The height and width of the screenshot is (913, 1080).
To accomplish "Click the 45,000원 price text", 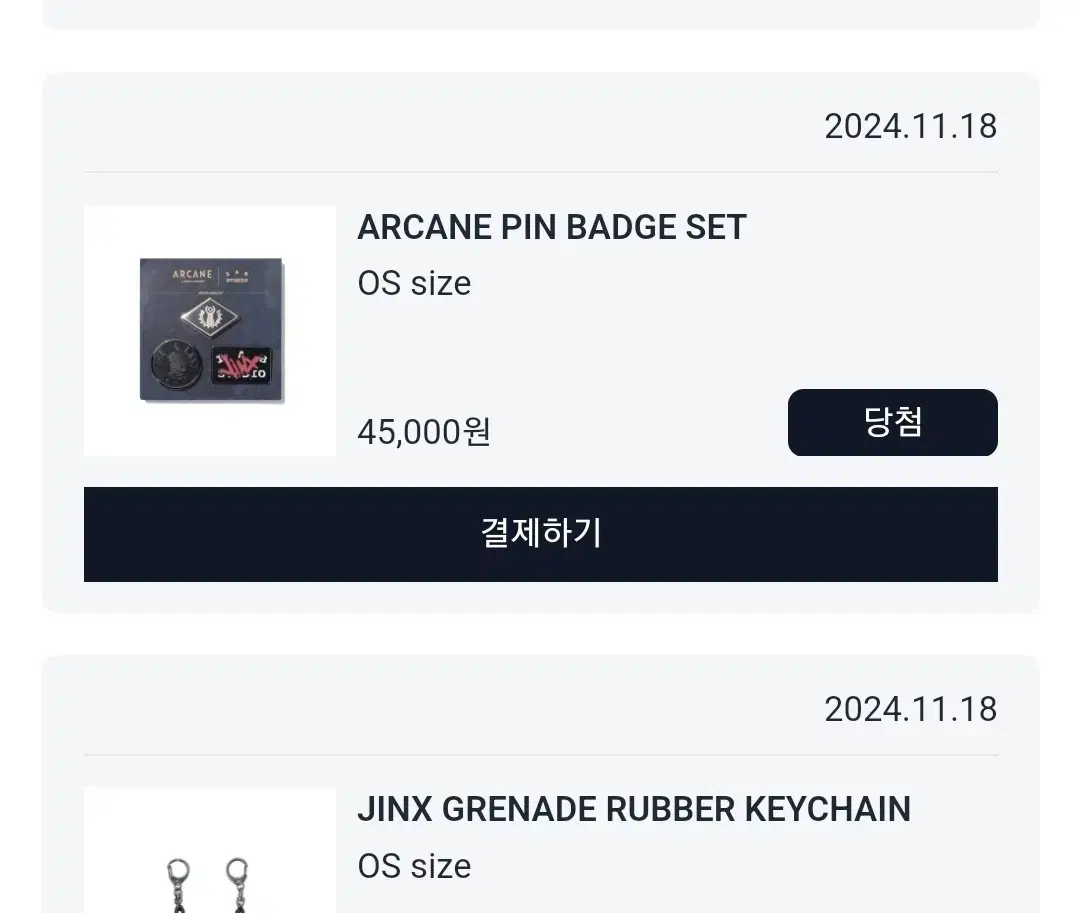I will pyautogui.click(x=424, y=432).
